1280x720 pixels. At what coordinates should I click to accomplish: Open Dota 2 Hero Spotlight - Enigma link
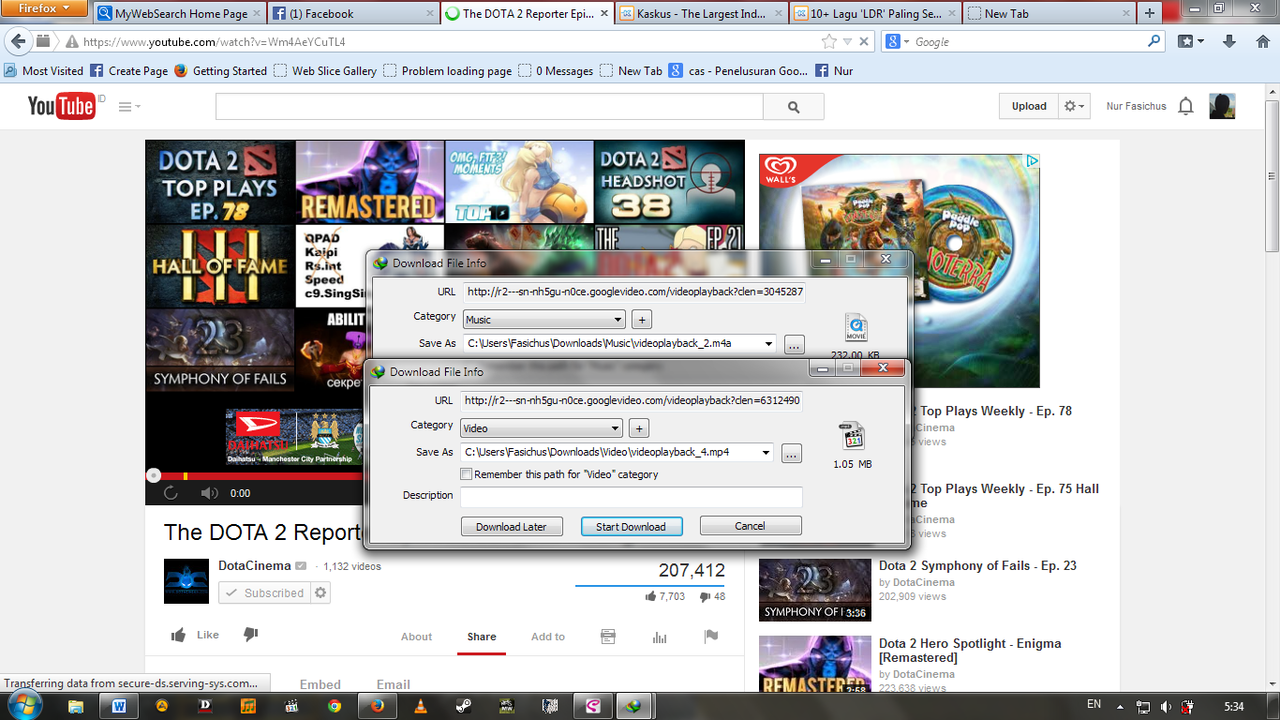click(970, 650)
